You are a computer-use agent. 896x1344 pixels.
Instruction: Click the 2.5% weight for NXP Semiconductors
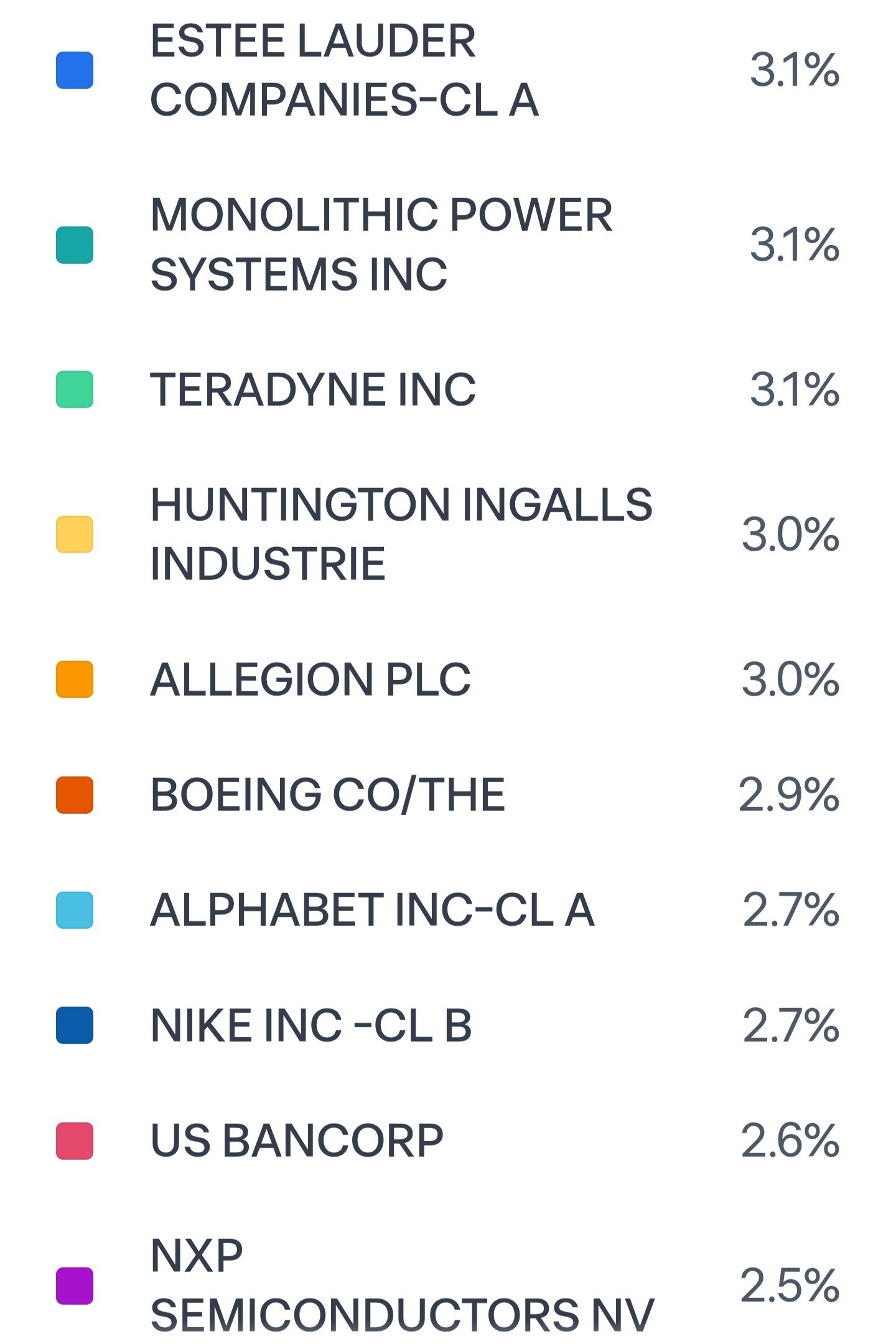pyautogui.click(x=790, y=1286)
